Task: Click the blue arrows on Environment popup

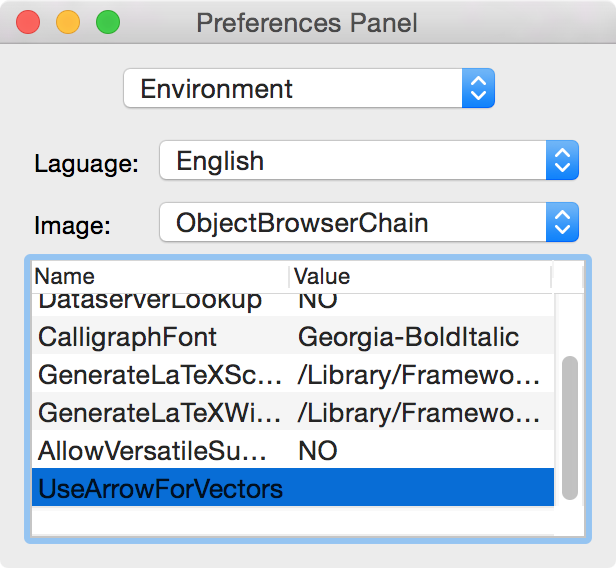Action: coord(478,88)
